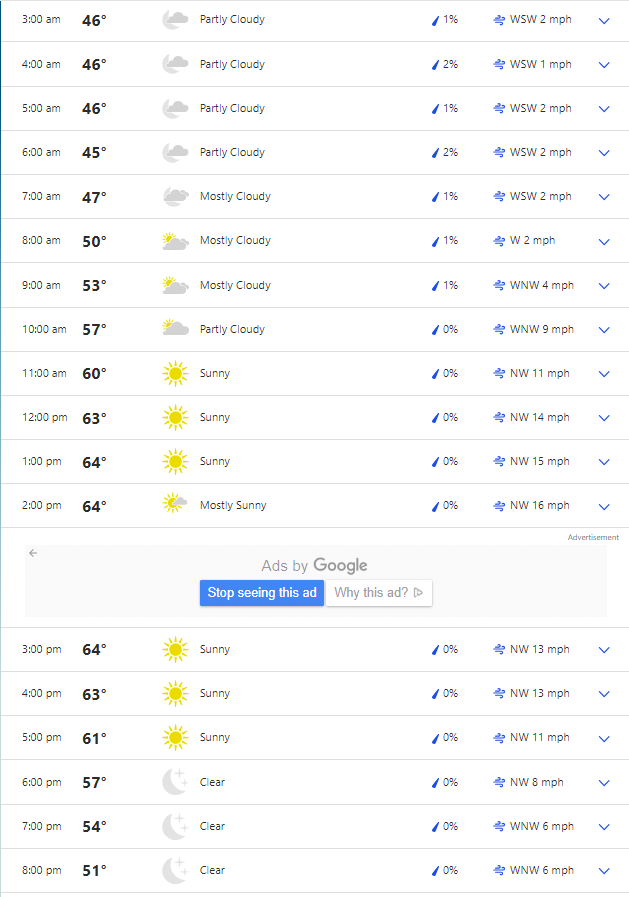Expand the 12:00 pm forecast chevron
This screenshot has height=897, width=629.
click(604, 418)
